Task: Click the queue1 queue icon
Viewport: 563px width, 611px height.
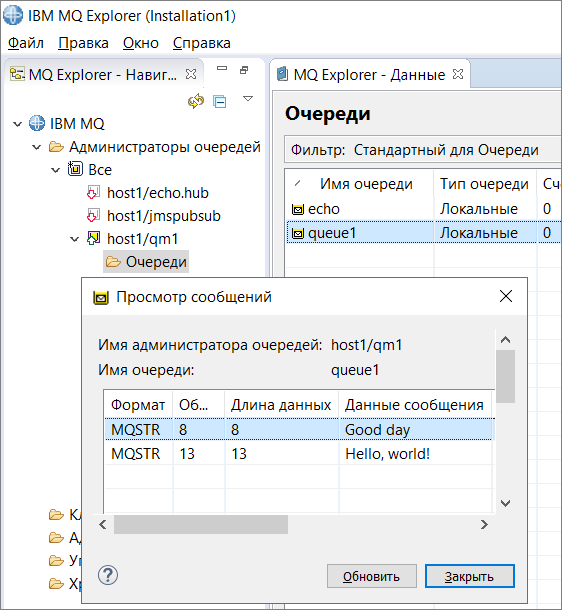Action: 298,233
